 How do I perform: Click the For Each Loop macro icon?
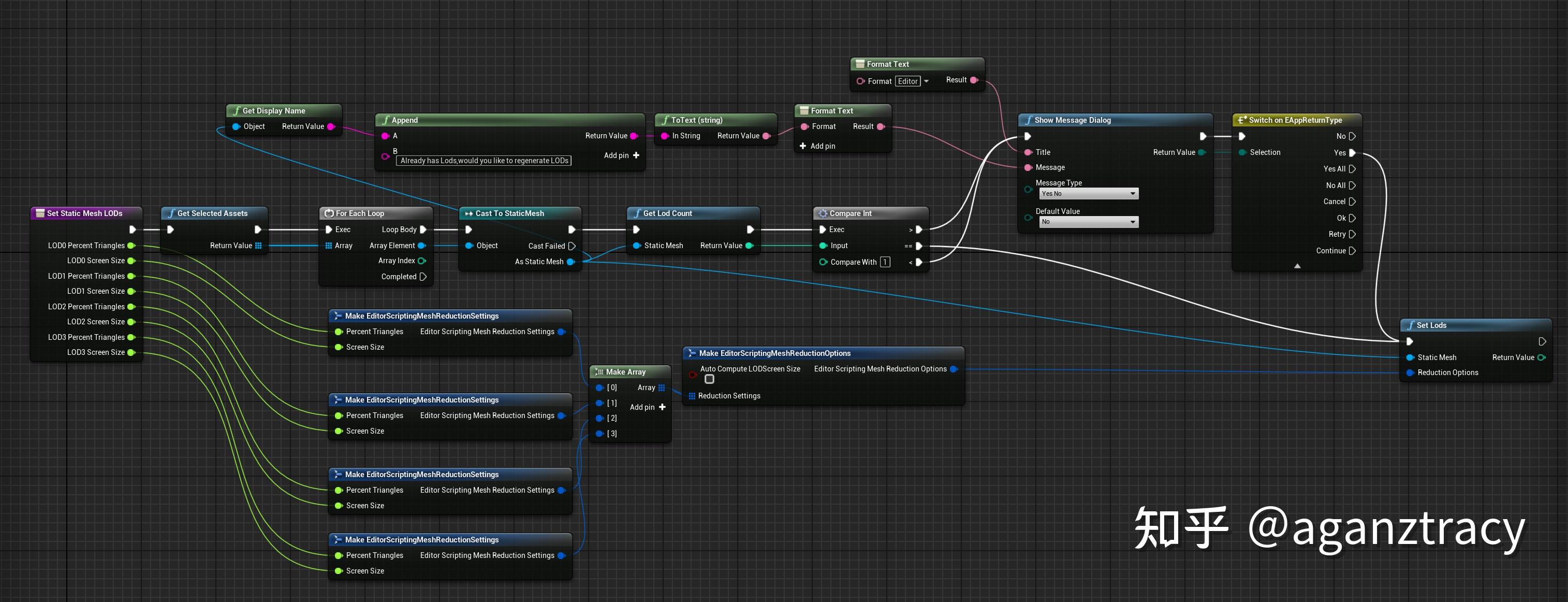click(x=329, y=213)
